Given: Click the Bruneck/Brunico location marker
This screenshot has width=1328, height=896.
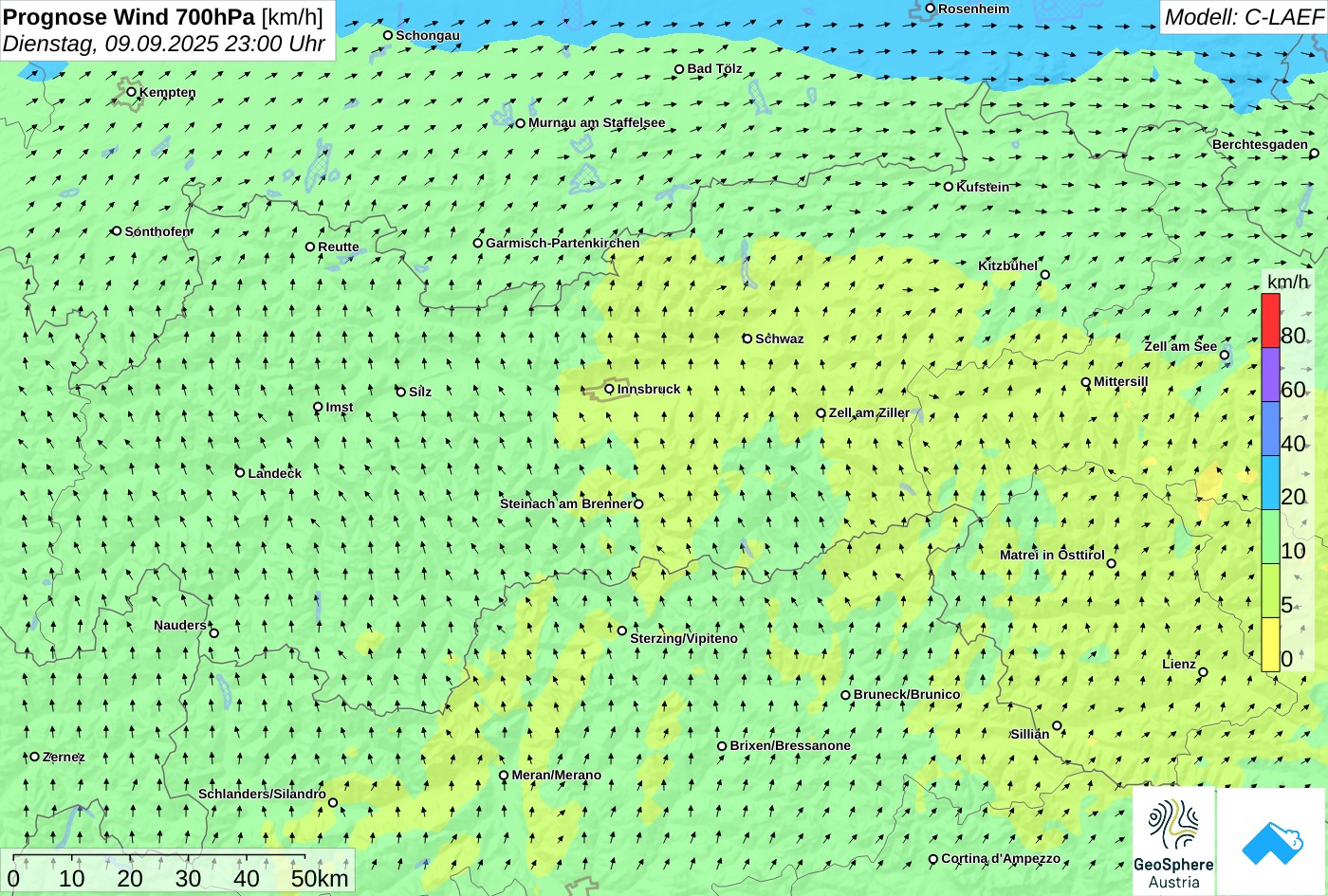Looking at the screenshot, I should point(846,695).
